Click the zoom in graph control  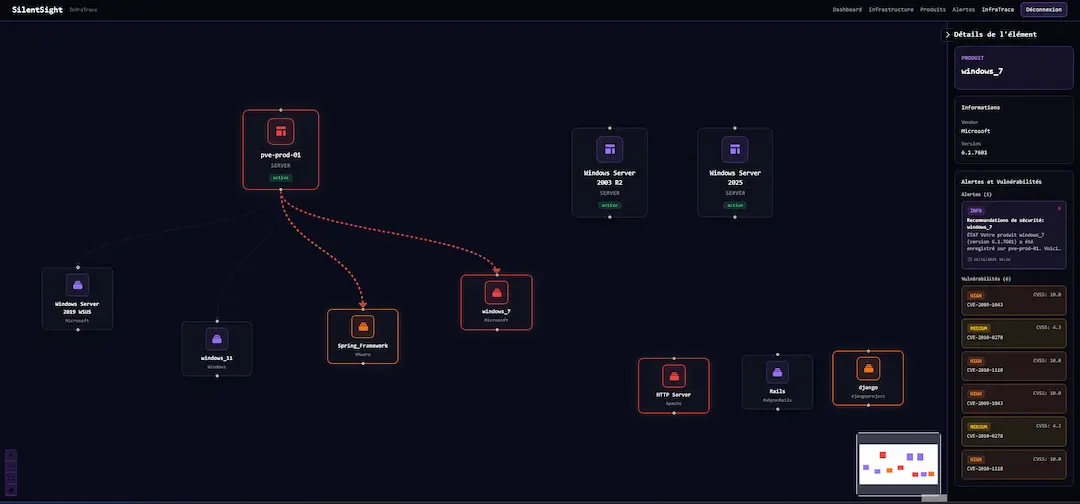click(x=11, y=455)
